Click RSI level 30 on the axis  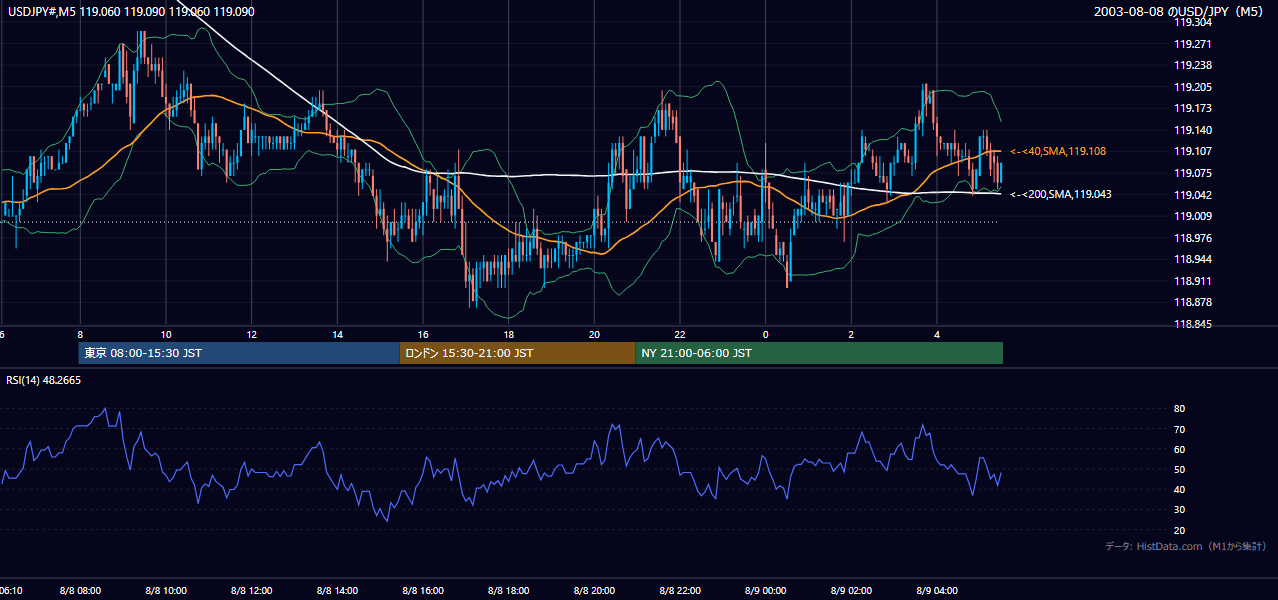[x=1180, y=510]
